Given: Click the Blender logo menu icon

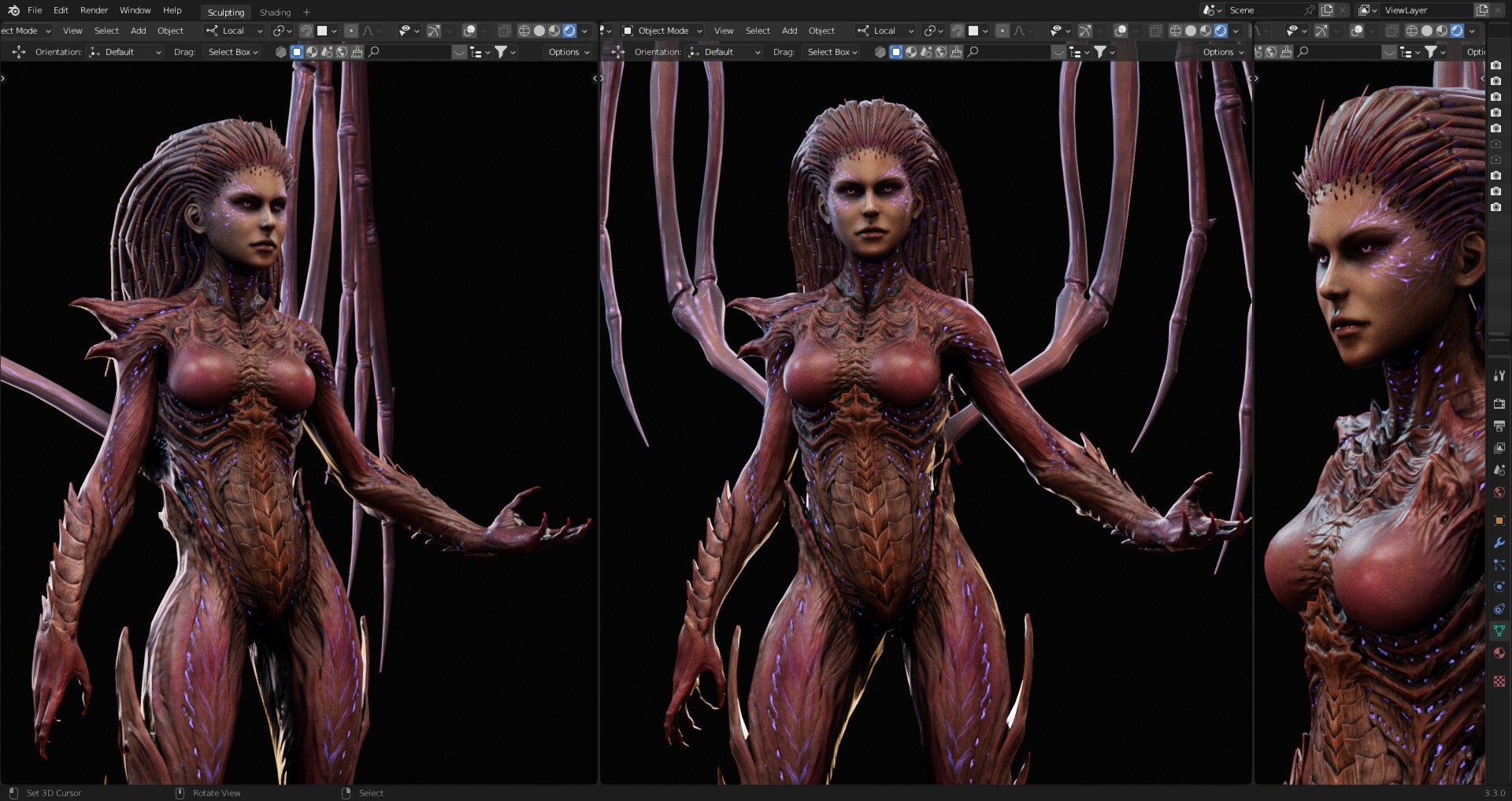Looking at the screenshot, I should tap(13, 10).
